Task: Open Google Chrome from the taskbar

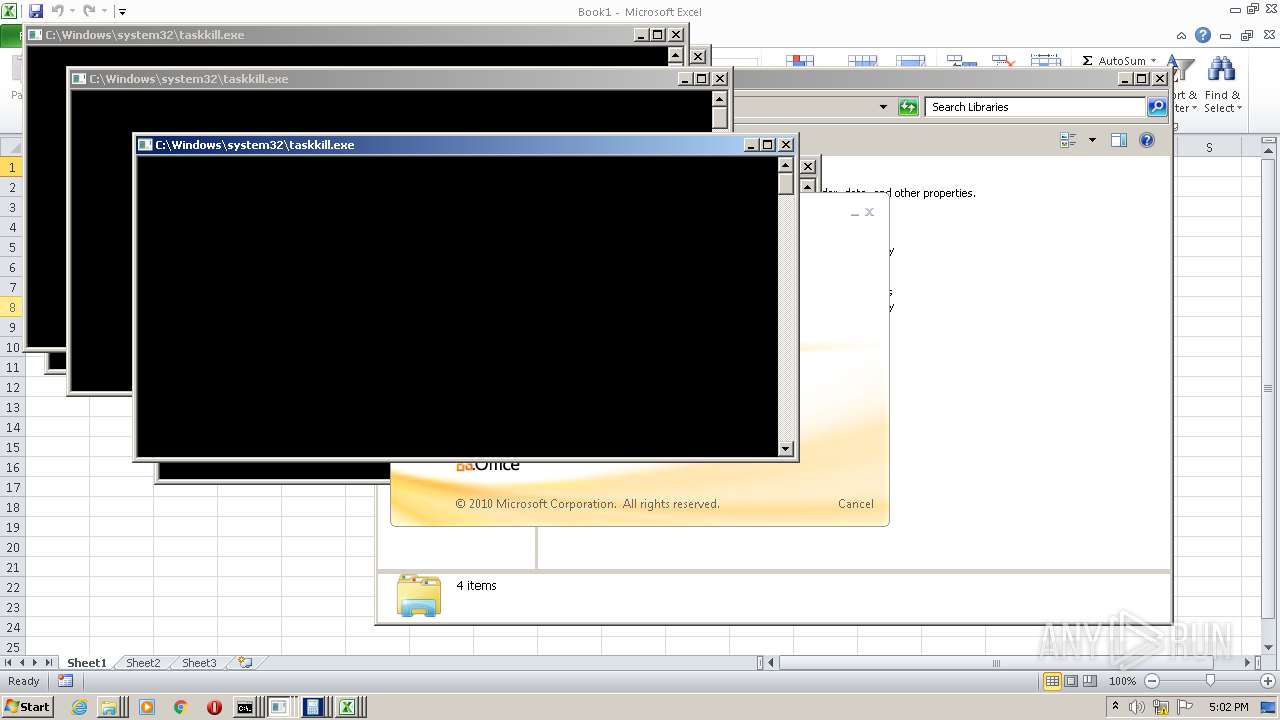Action: pos(180,707)
